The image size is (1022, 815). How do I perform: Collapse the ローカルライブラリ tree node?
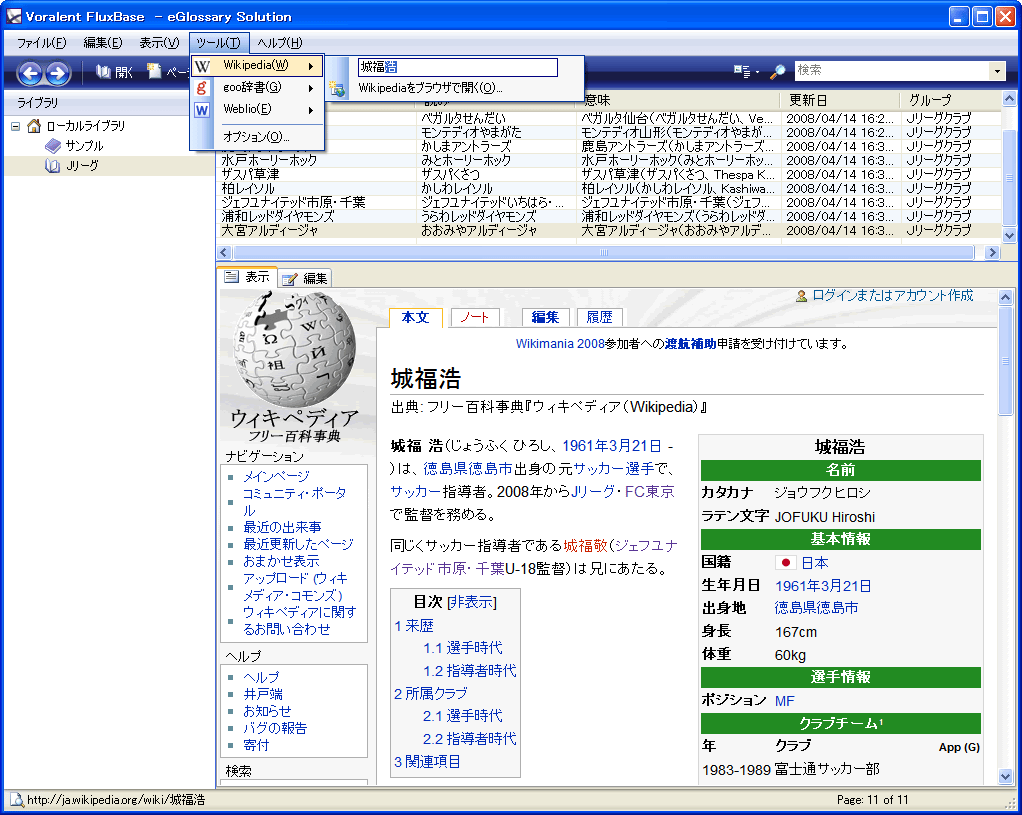[x=15, y=126]
